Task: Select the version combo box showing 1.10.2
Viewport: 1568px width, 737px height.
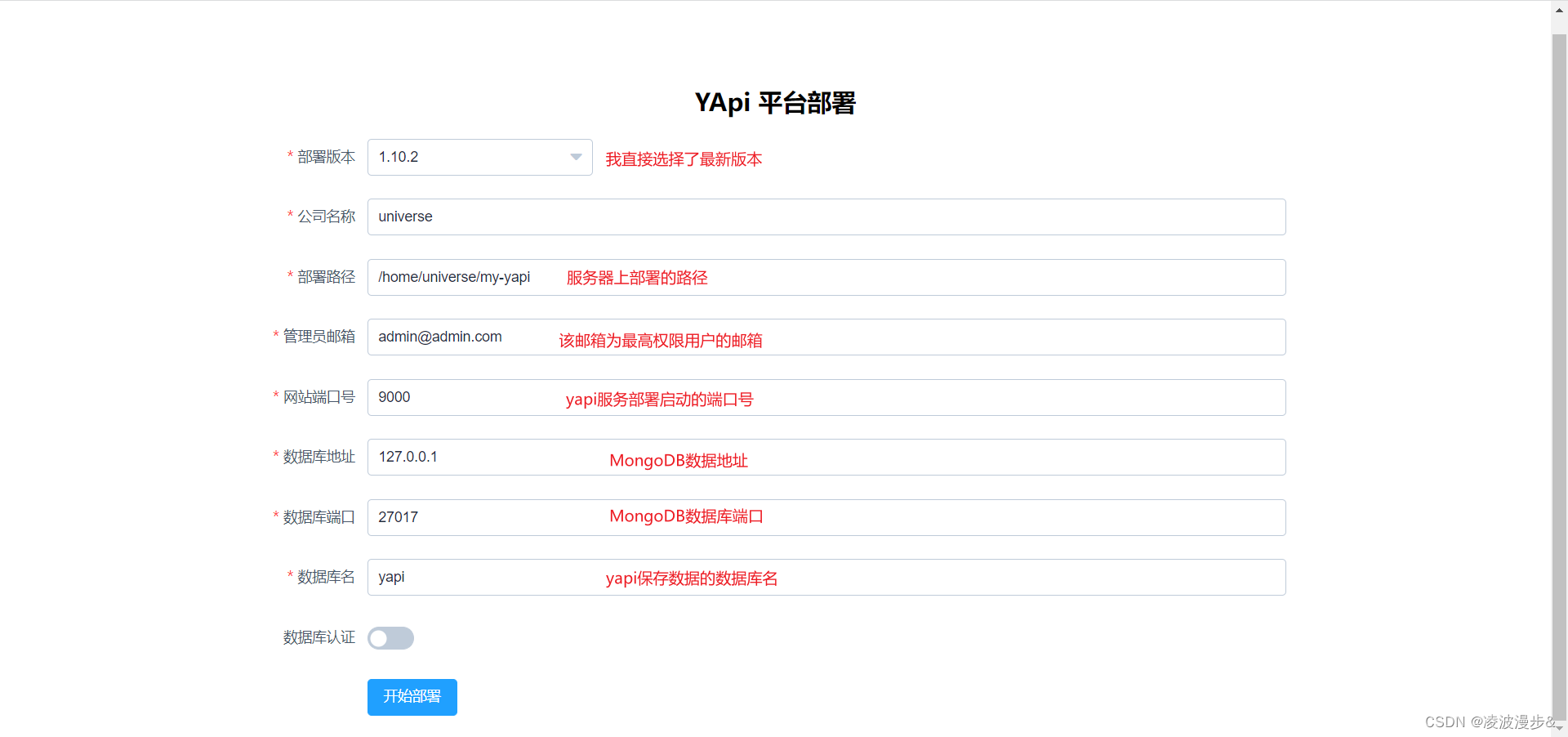Action: 479,157
